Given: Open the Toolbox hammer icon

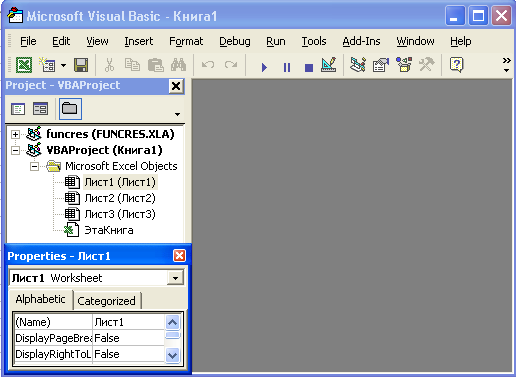Looking at the screenshot, I should (x=426, y=65).
